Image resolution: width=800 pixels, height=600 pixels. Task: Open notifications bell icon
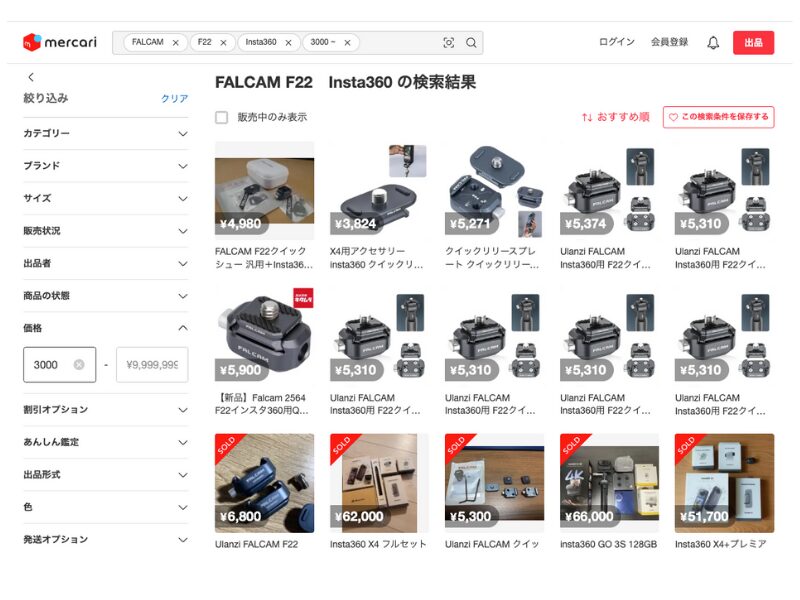[x=713, y=43]
